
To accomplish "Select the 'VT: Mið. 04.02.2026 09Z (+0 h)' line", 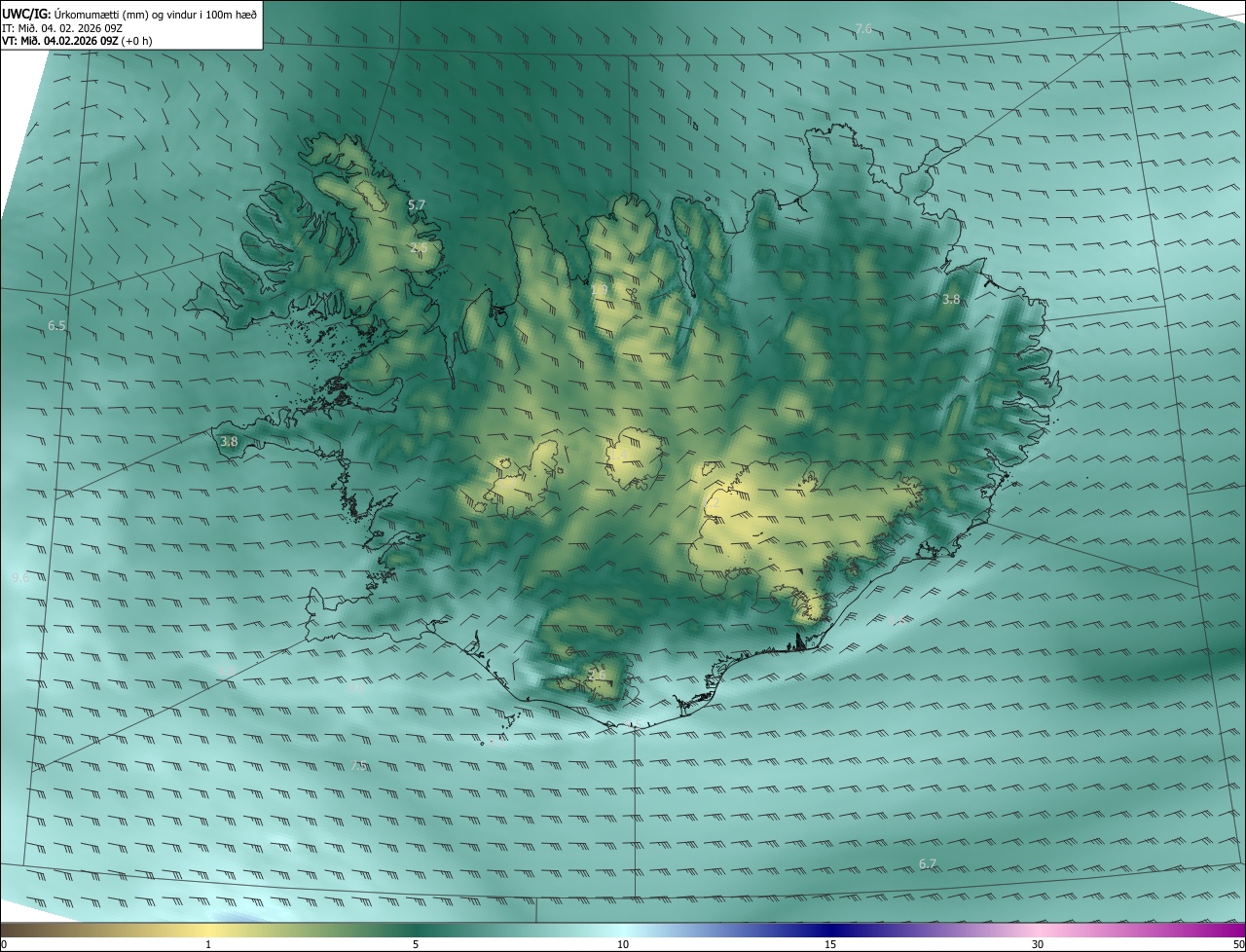I will 77,41.
